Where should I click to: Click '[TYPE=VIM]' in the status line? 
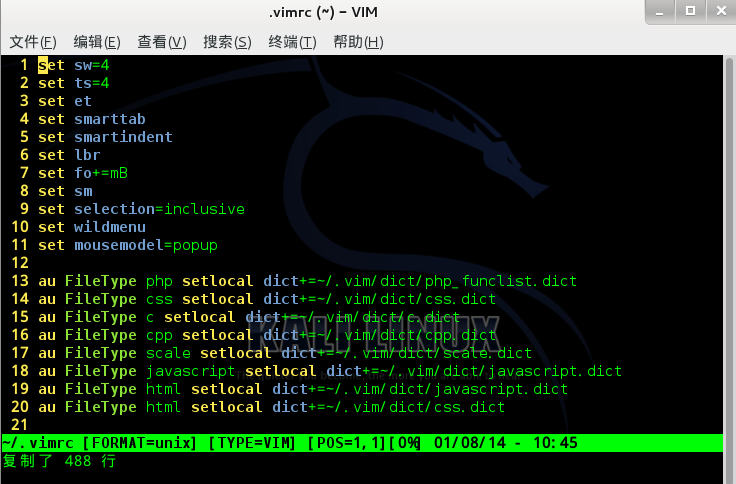point(252,443)
